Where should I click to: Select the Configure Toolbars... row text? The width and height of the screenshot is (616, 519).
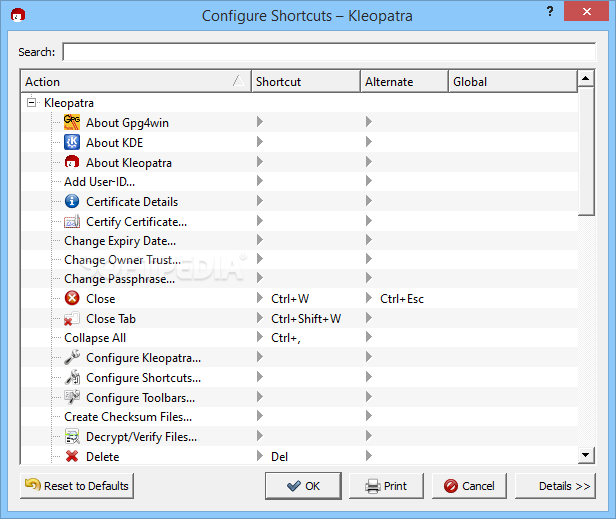(x=140, y=398)
